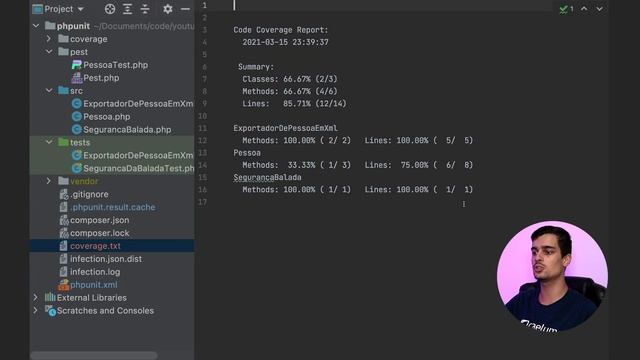
Task: Open infection.log file
Action: pyautogui.click(x=95, y=272)
